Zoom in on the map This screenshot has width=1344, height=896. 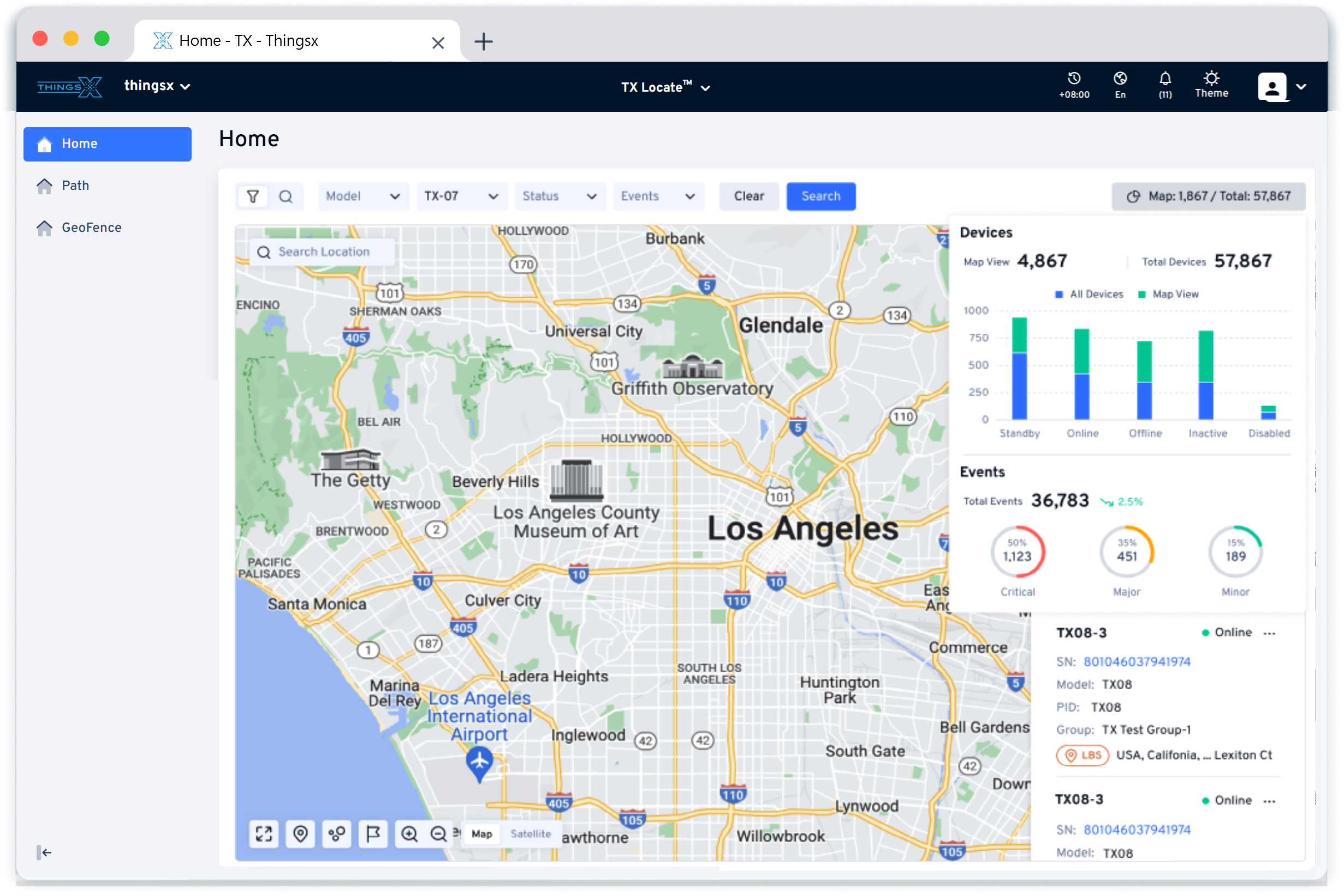[409, 834]
